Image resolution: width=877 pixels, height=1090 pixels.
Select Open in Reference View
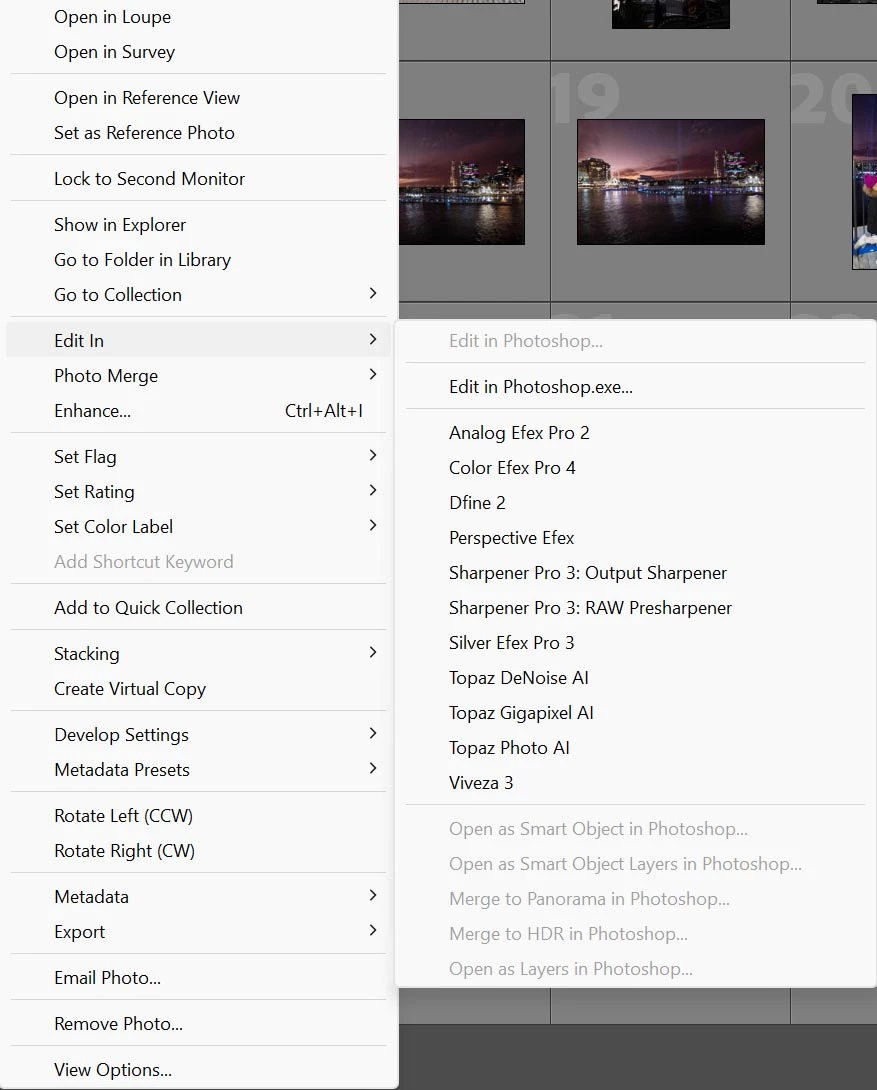click(x=198, y=97)
